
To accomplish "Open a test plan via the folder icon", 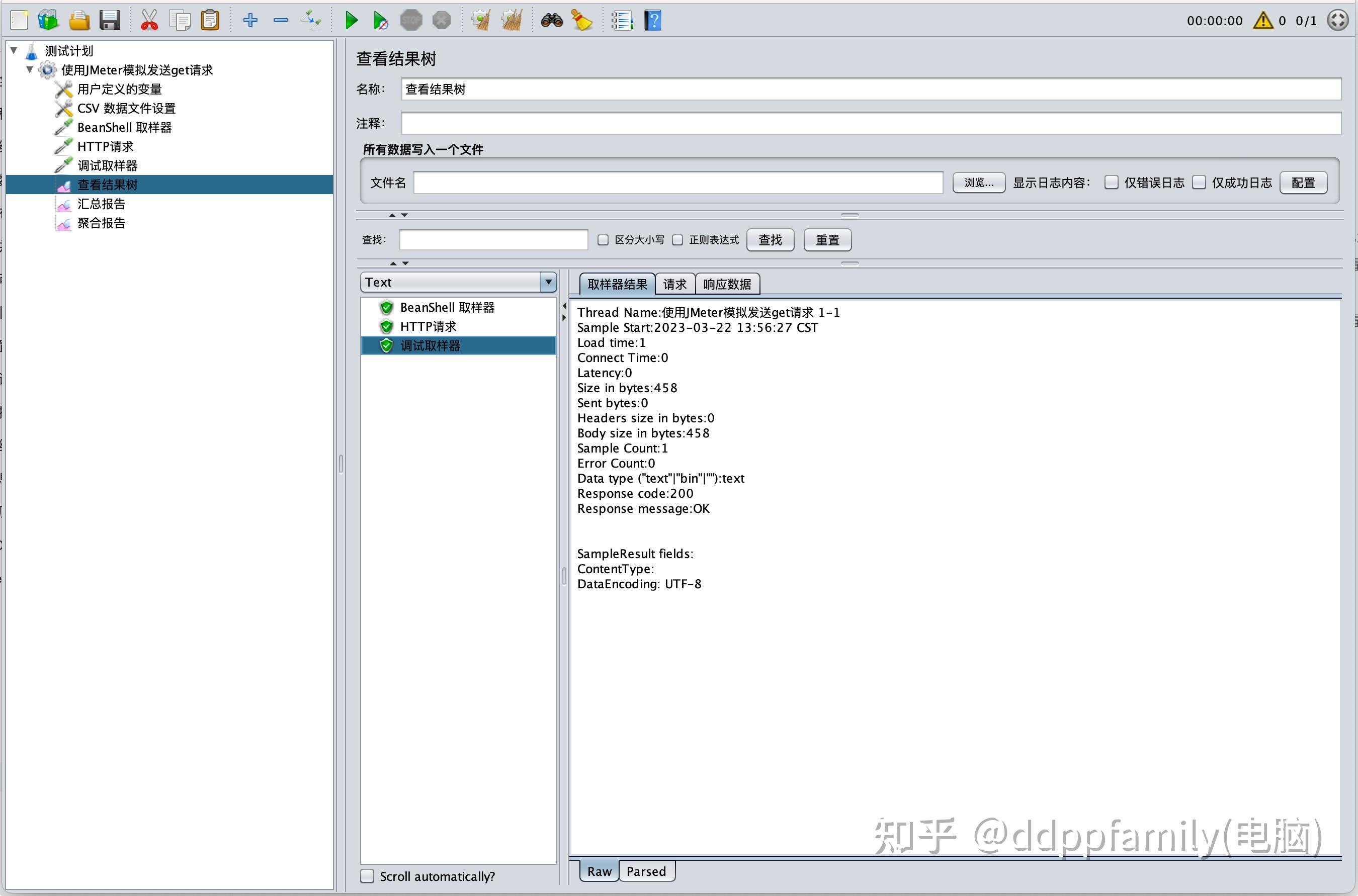I will pos(79,21).
